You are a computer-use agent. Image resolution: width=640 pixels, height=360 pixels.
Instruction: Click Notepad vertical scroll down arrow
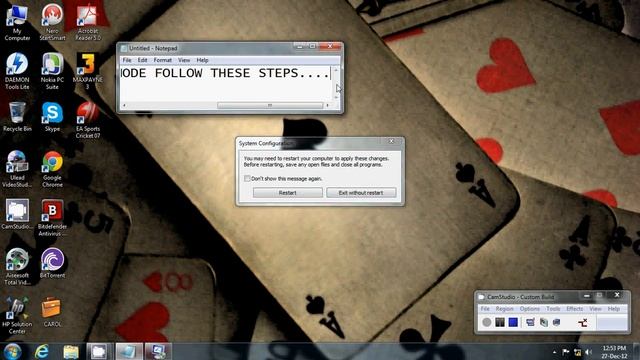tap(336, 97)
